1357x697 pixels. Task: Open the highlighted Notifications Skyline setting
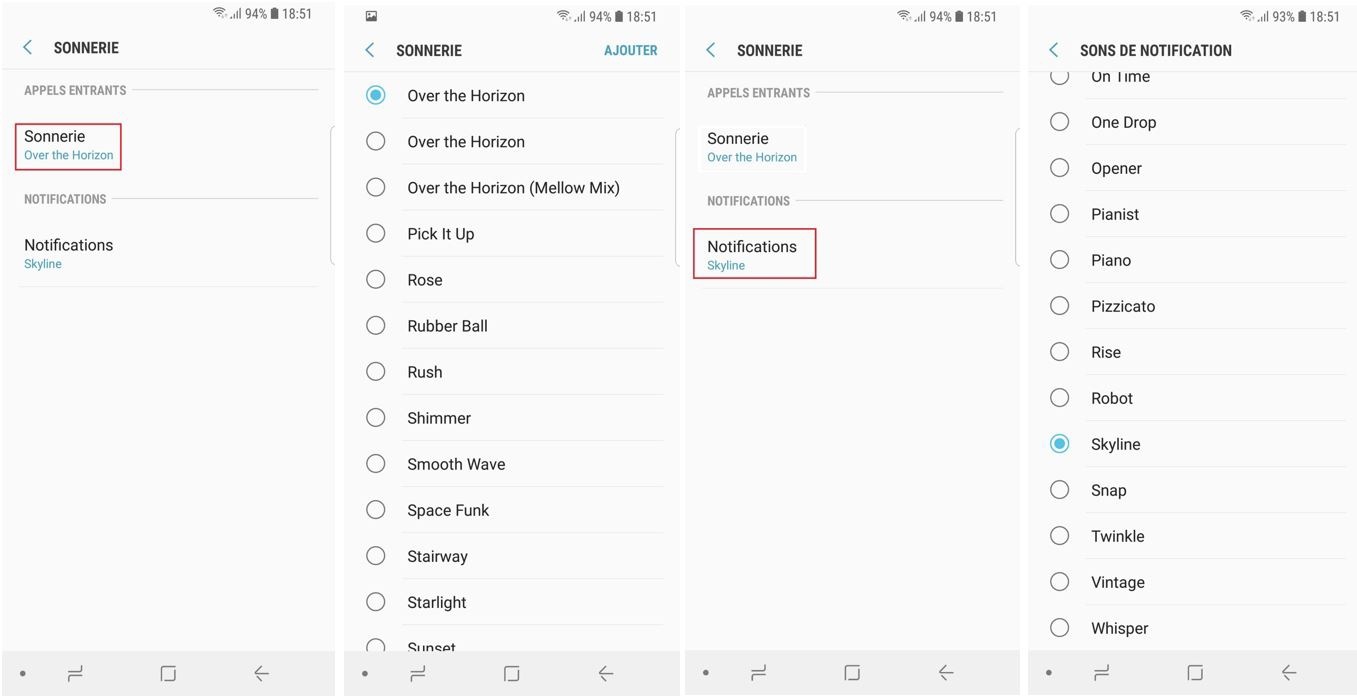pos(754,254)
